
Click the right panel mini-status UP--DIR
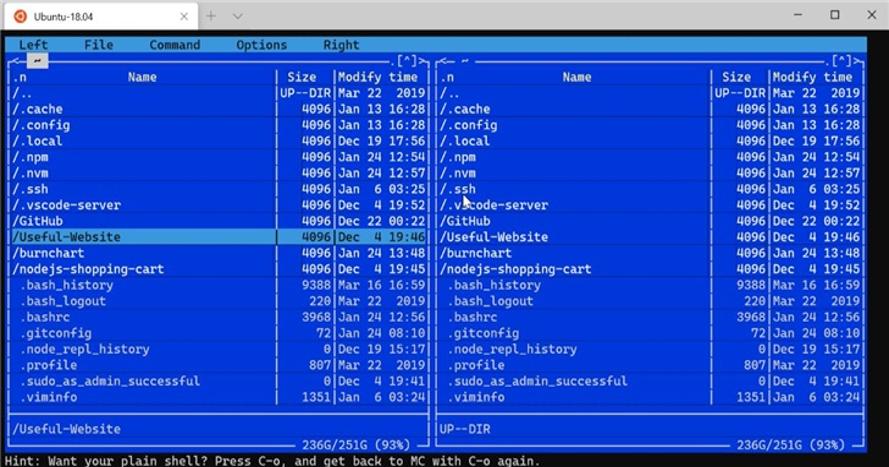tap(465, 429)
